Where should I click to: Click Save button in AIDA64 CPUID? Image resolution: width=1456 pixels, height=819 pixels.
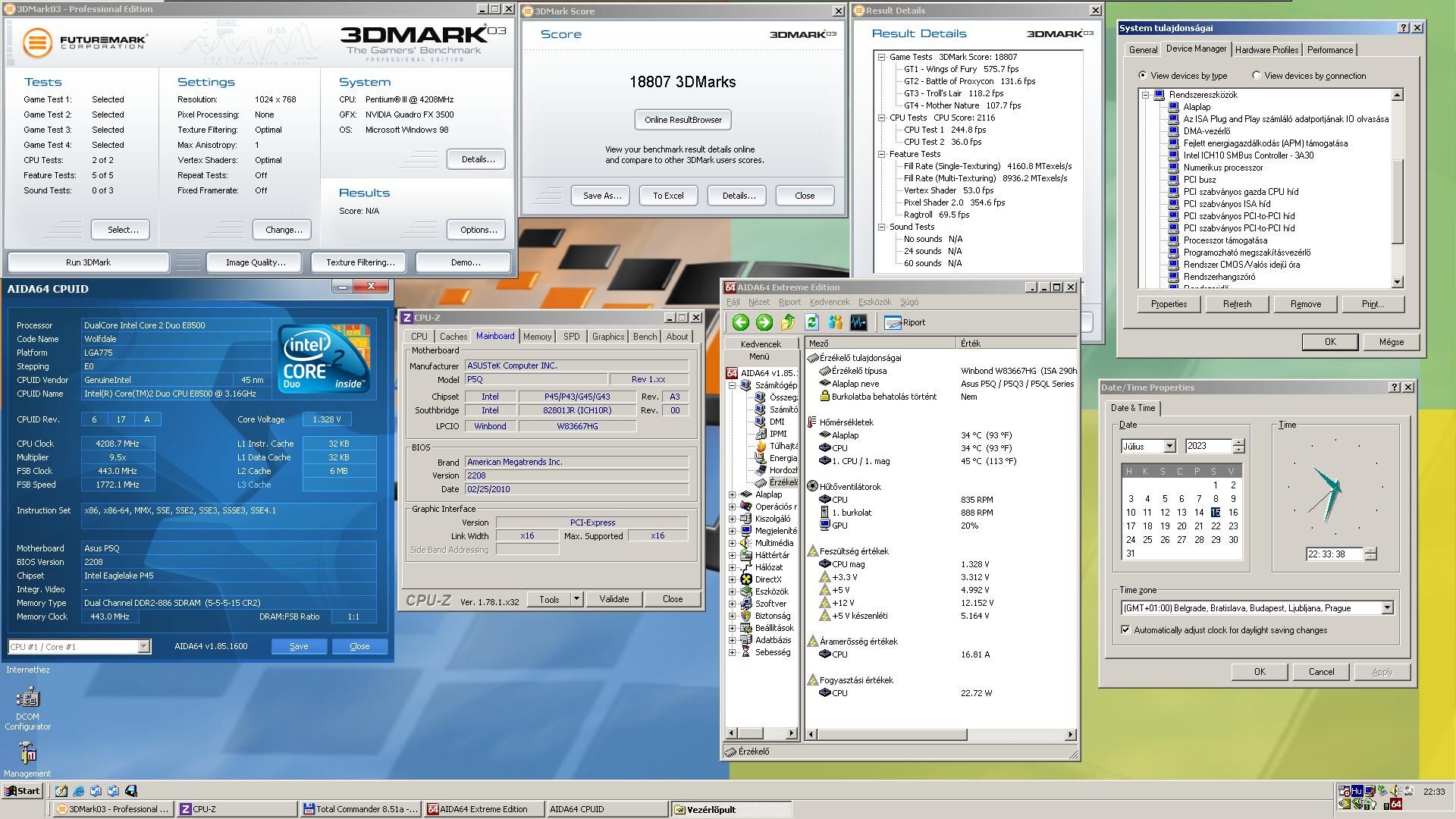(x=299, y=646)
